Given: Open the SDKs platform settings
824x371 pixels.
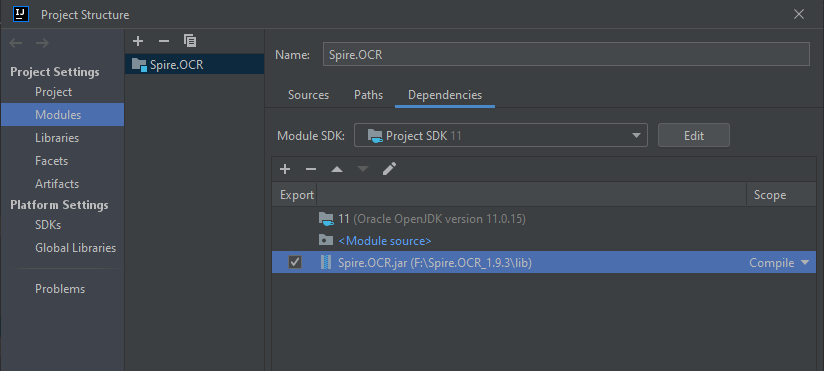Looking at the screenshot, I should 48,225.
